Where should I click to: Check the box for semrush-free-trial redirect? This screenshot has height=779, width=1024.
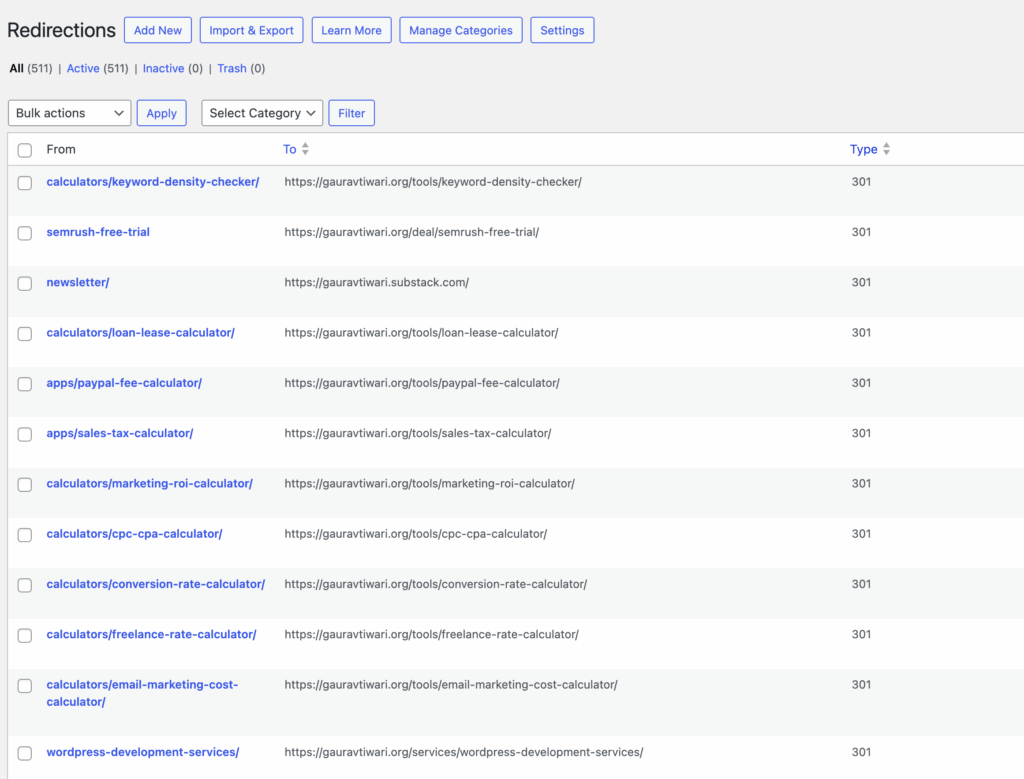click(x=25, y=233)
